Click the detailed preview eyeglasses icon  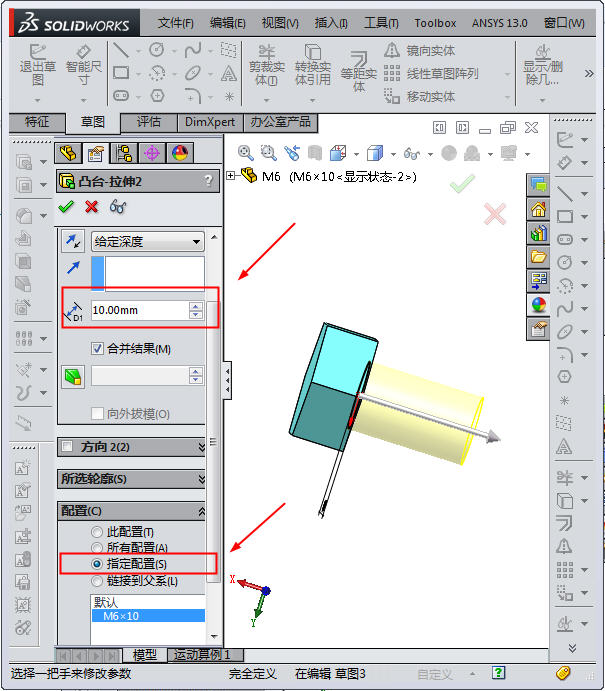118,206
